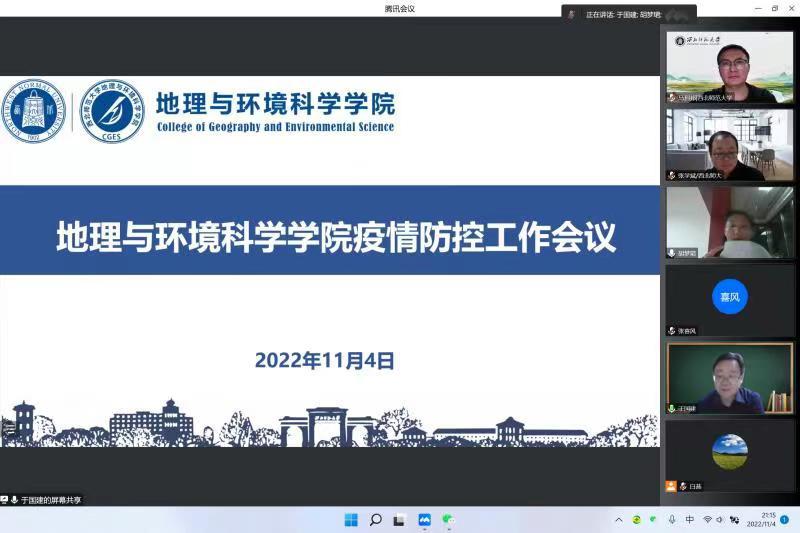Click the Chinese input method indicator
Viewport: 800px width, 533px height.
[x=690, y=520]
